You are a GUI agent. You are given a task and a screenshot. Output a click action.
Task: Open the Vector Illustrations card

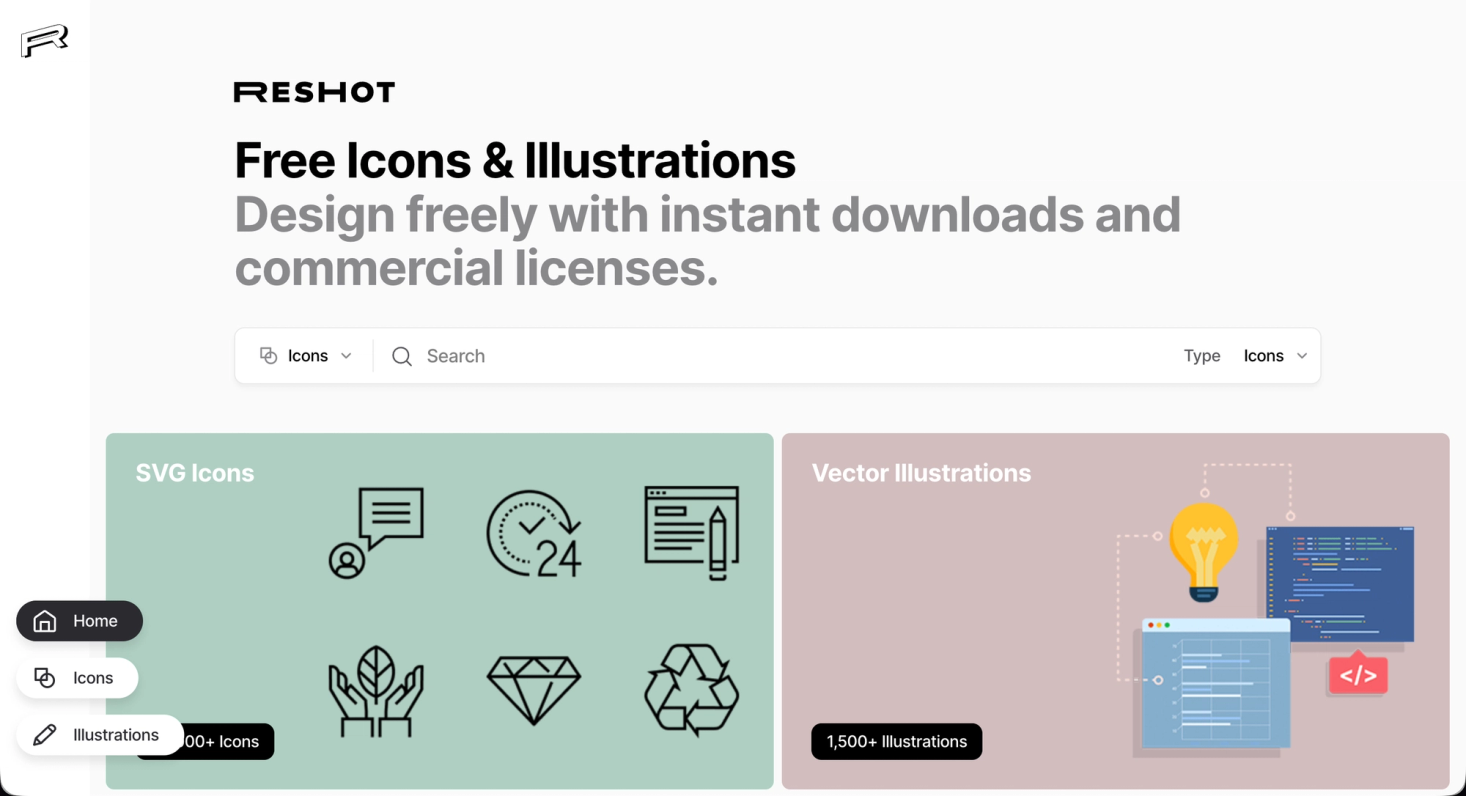click(1116, 611)
